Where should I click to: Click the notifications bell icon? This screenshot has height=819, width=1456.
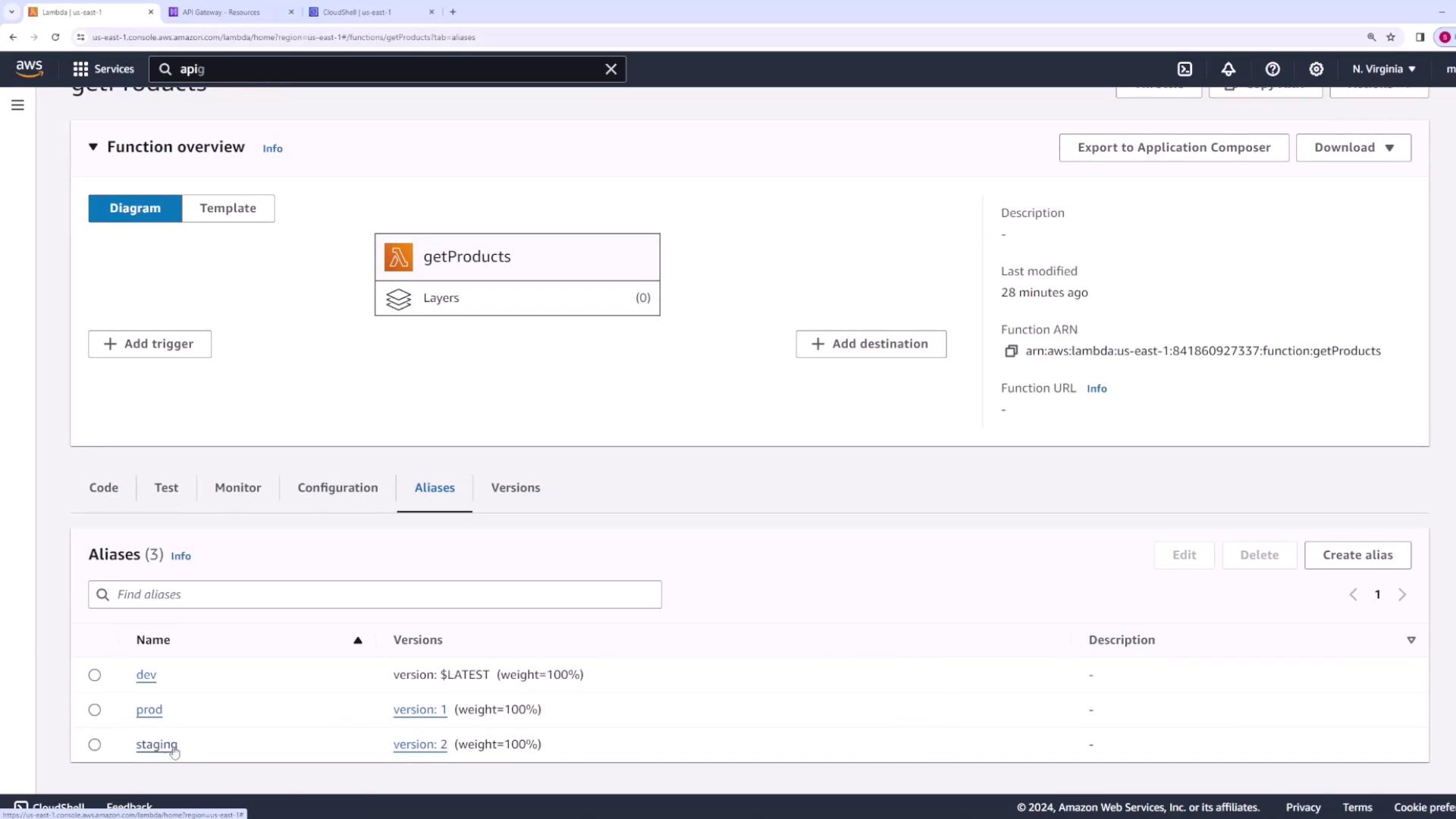pos(1228,69)
